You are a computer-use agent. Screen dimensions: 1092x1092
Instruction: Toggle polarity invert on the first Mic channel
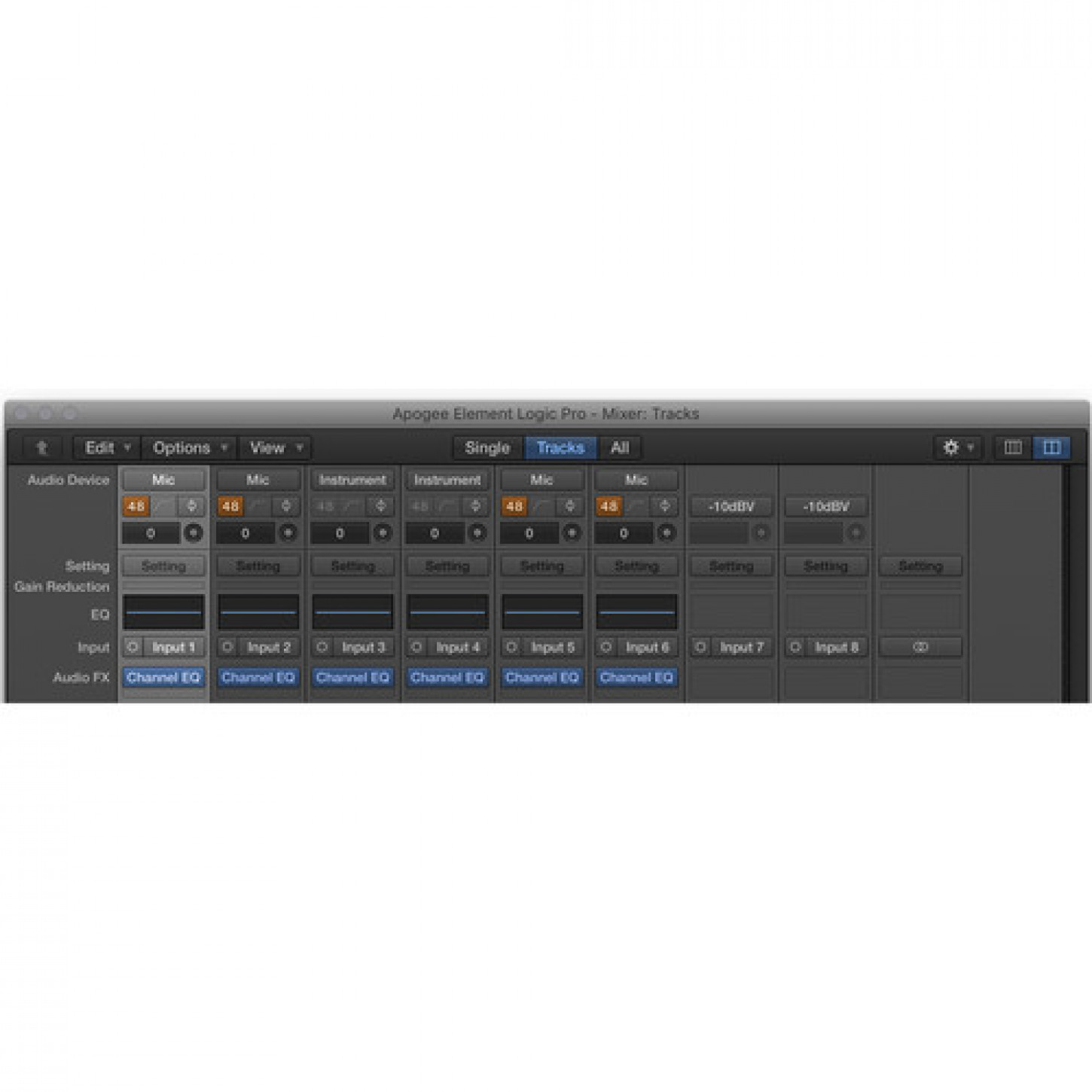[x=192, y=506]
